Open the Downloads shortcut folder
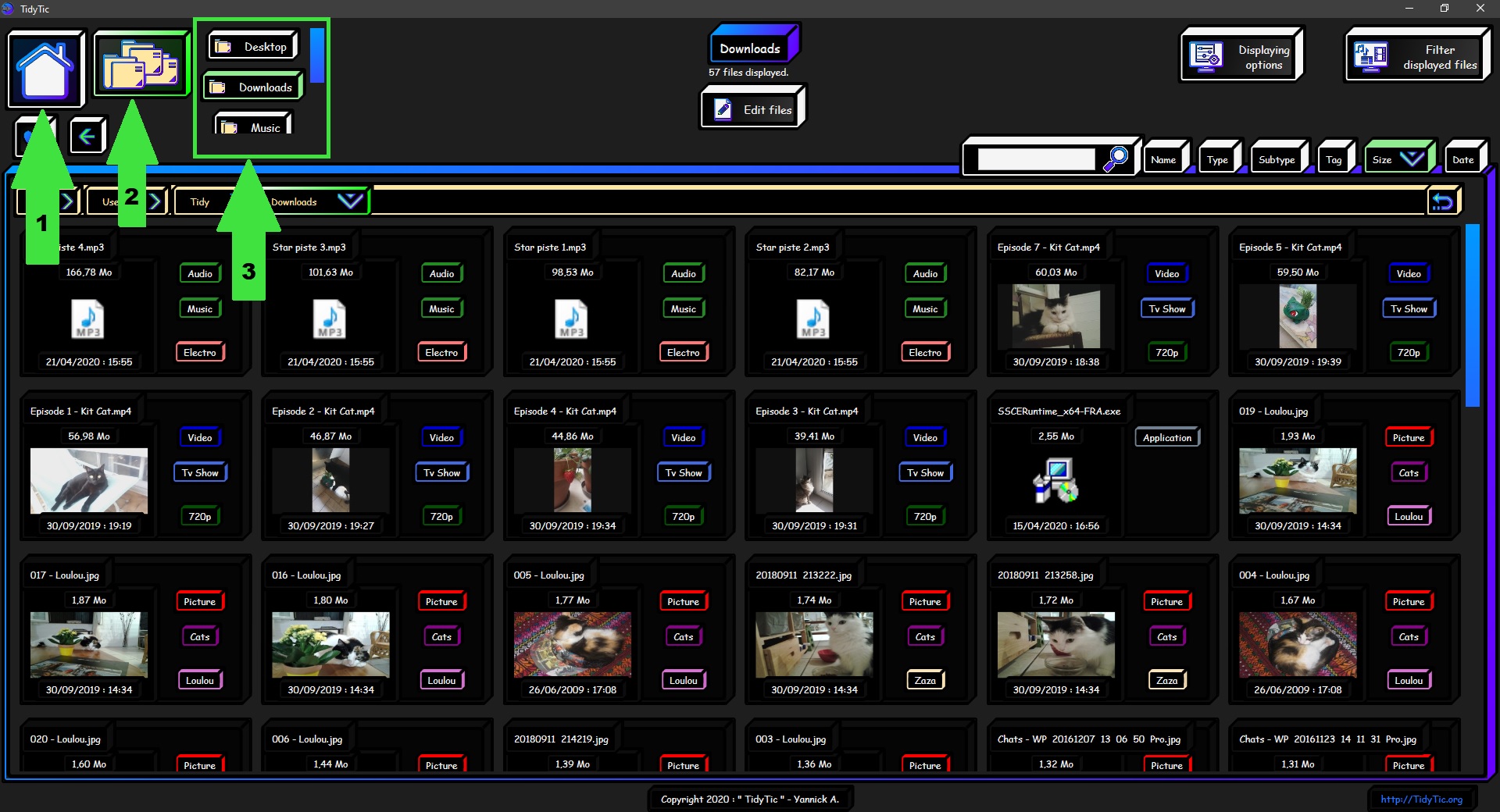Viewport: 1500px width, 812px height. (x=253, y=87)
